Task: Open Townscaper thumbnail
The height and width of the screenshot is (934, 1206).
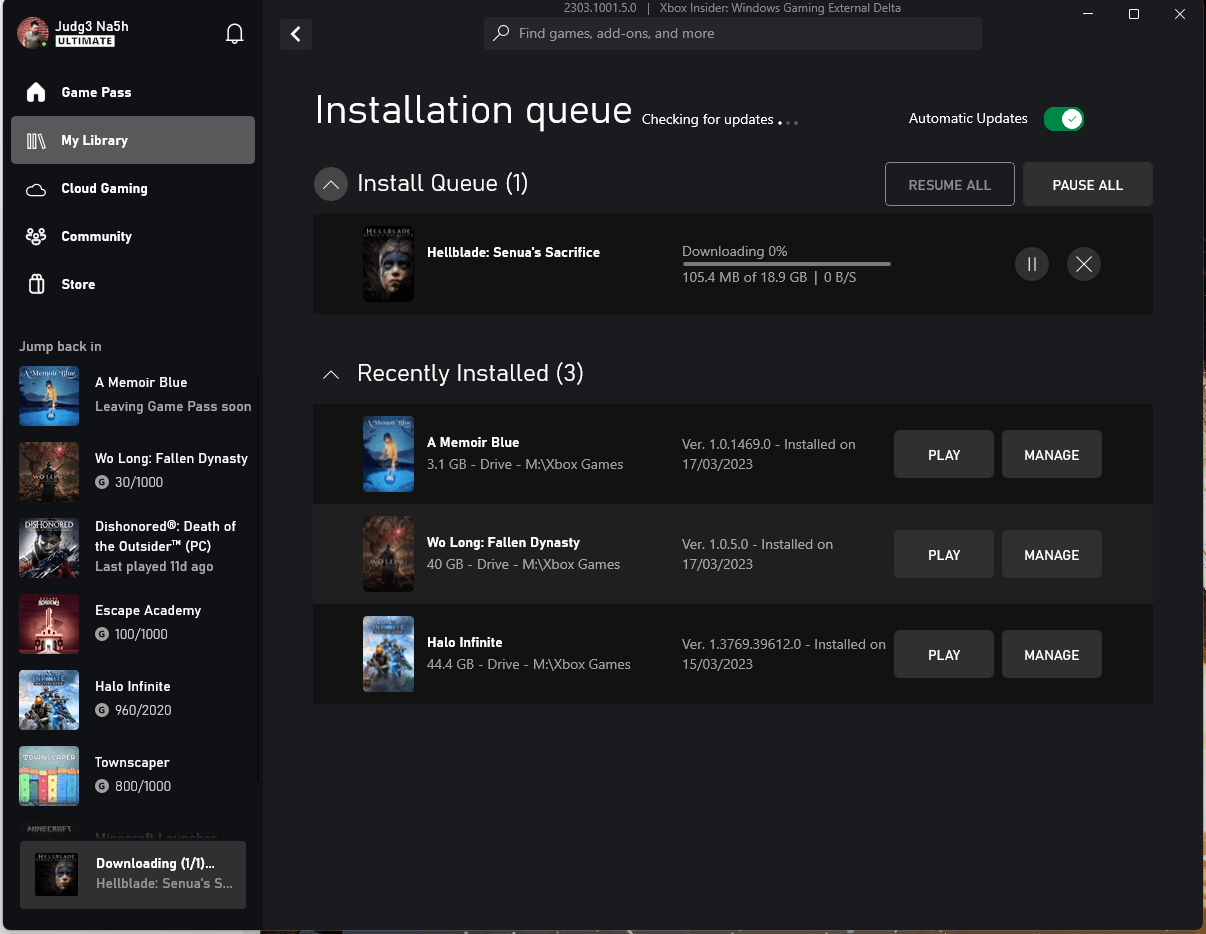Action: click(49, 776)
